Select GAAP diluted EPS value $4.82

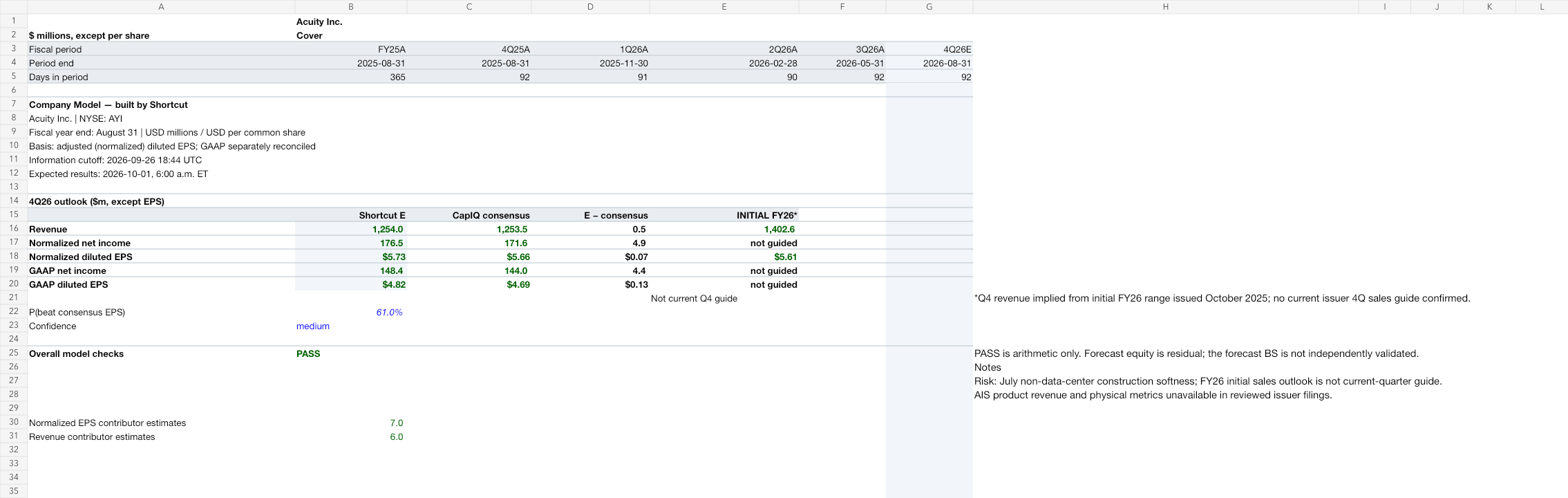point(351,284)
